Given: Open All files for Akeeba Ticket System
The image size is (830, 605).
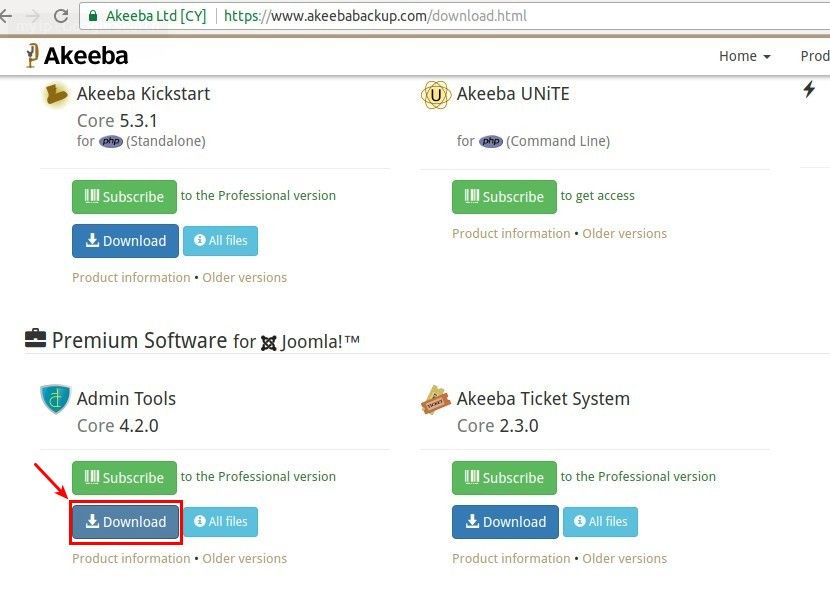Looking at the screenshot, I should pos(601,522).
